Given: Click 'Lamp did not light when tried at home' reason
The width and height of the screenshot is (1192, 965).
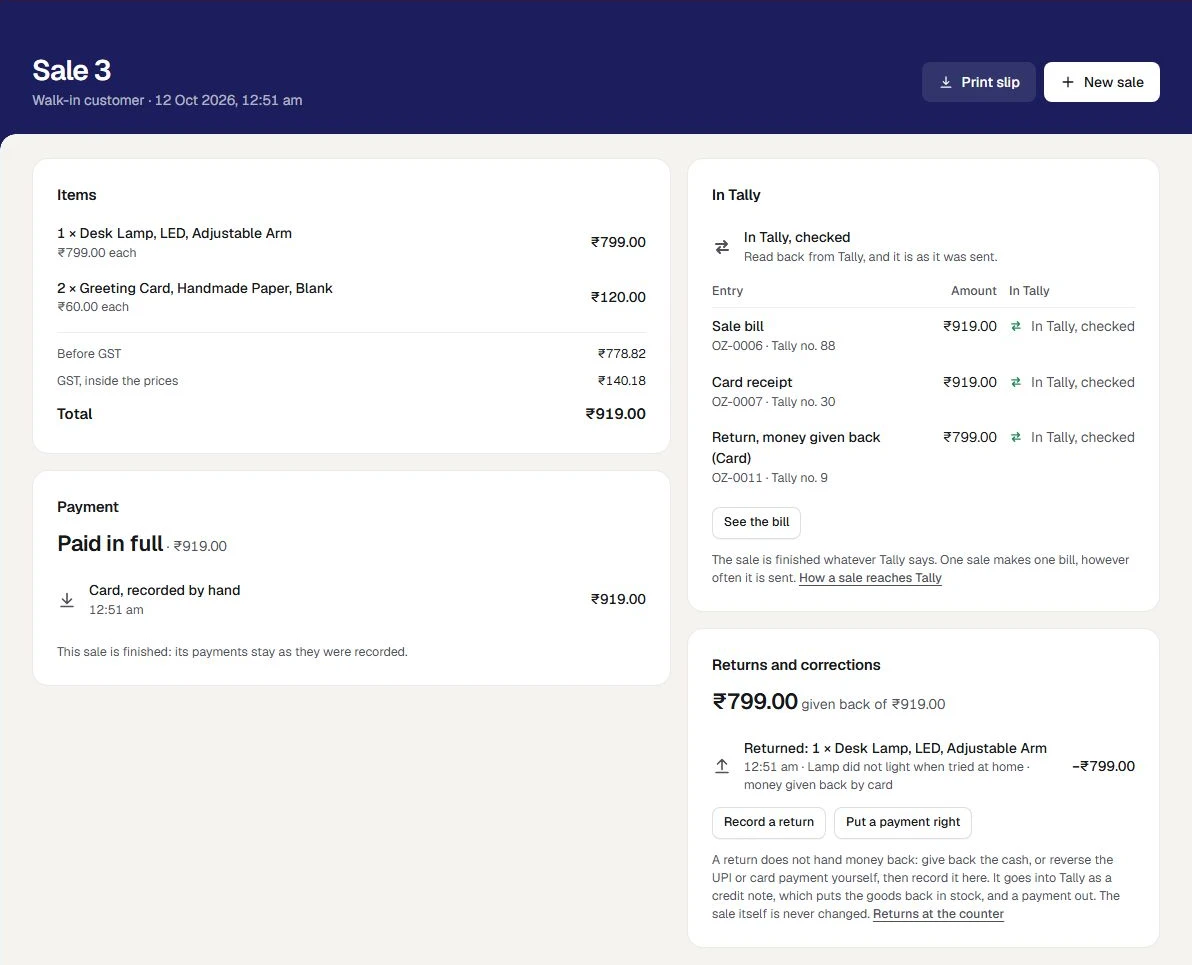Looking at the screenshot, I should [x=915, y=767].
